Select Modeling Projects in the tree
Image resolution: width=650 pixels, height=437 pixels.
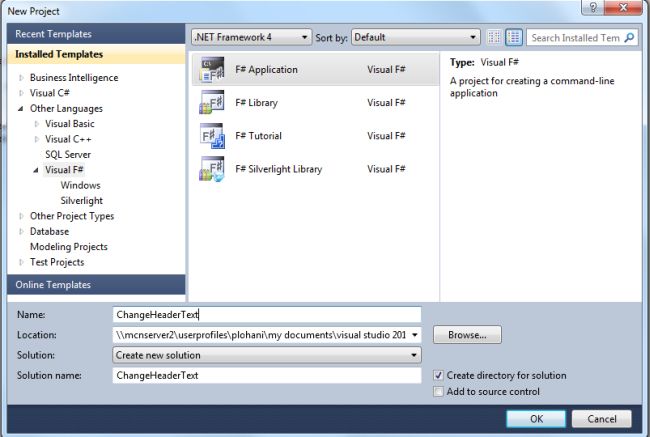tap(69, 247)
